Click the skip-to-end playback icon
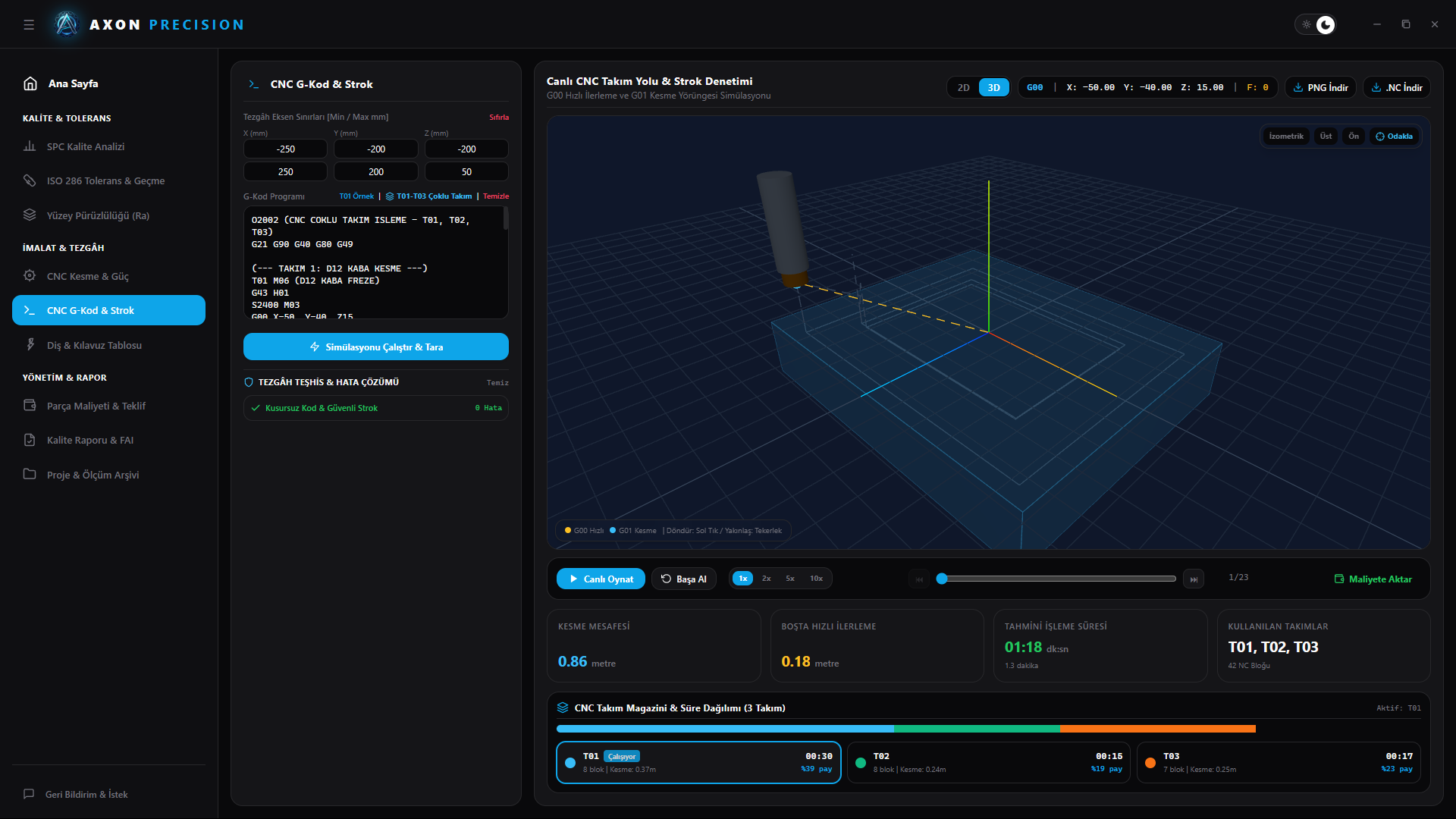 click(1194, 579)
